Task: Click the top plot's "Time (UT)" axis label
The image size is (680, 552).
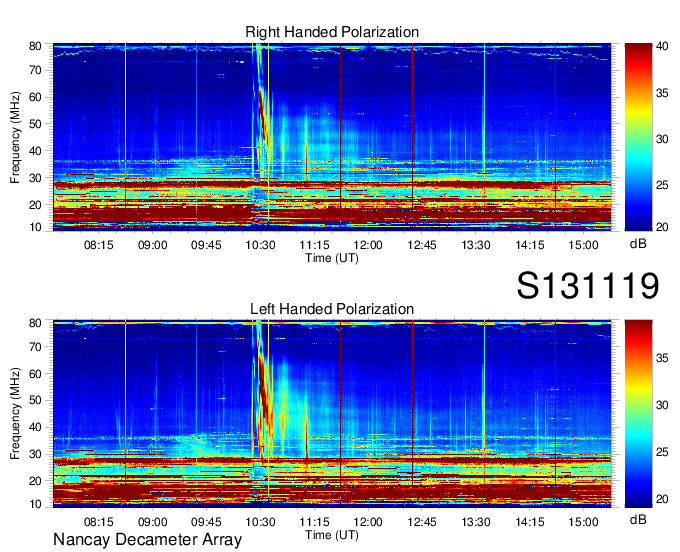Action: point(332,258)
